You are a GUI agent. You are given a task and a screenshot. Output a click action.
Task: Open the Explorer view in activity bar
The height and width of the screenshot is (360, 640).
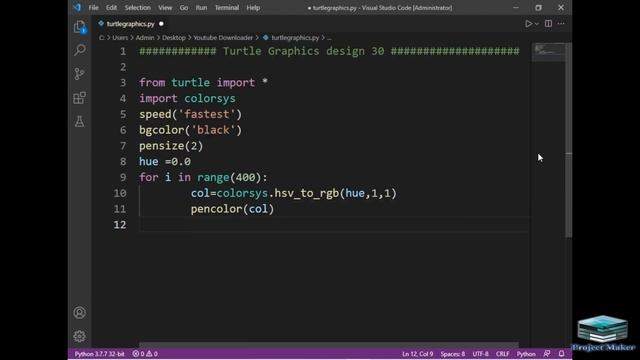(80, 27)
